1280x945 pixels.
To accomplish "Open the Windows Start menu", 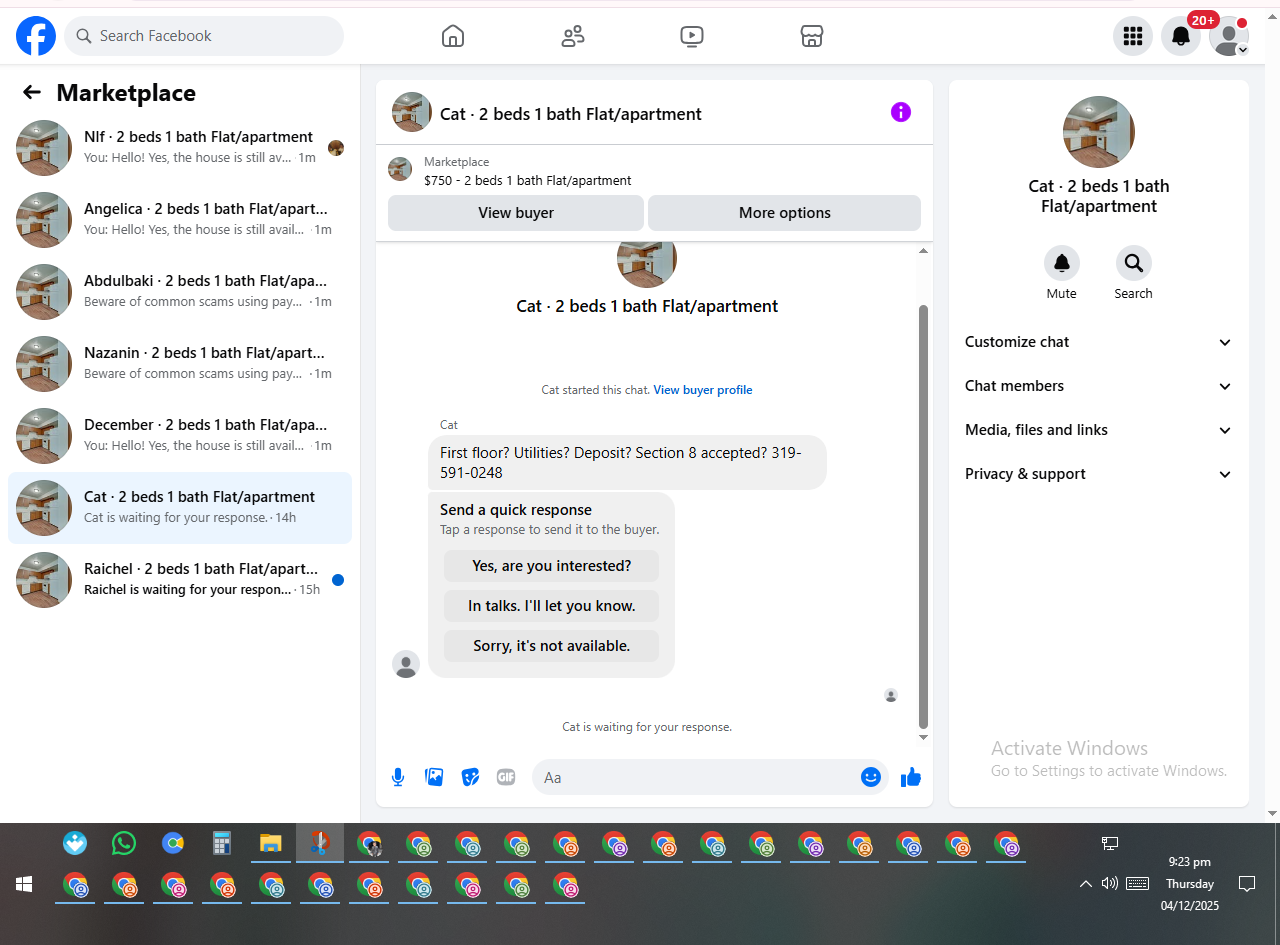I will tap(24, 884).
